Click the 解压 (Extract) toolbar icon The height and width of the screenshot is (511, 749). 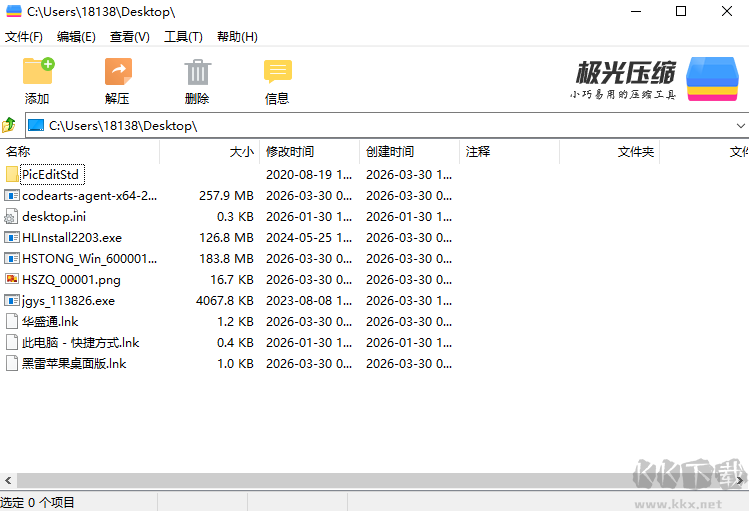pyautogui.click(x=118, y=71)
